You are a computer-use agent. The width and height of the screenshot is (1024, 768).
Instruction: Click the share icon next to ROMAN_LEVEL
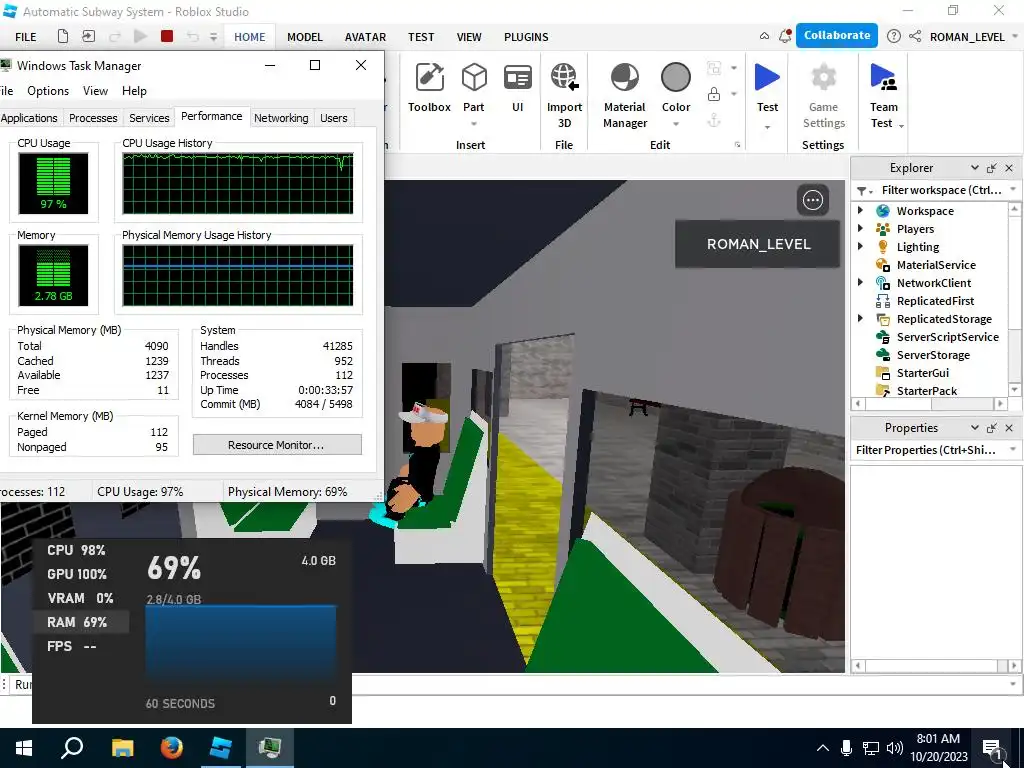click(x=915, y=37)
